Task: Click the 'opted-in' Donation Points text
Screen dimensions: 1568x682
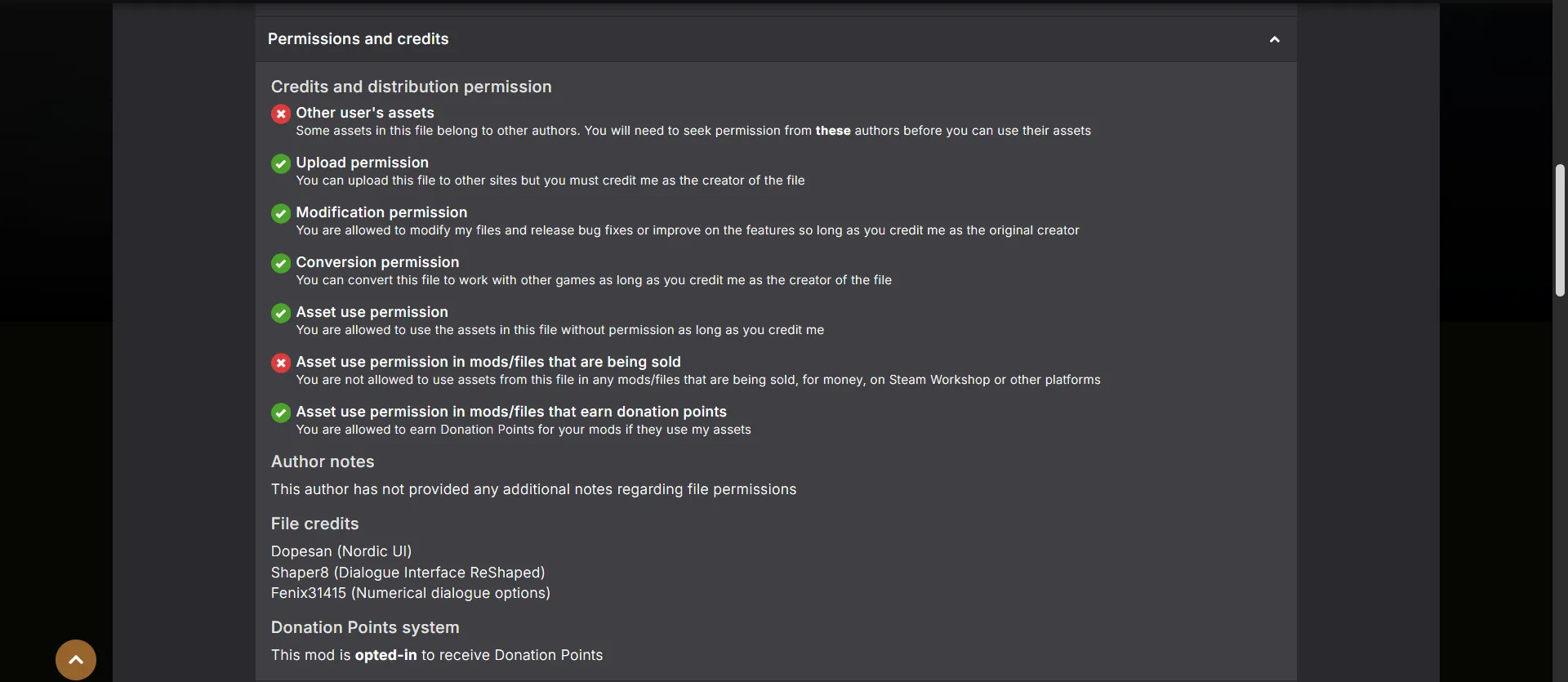Action: click(385, 655)
